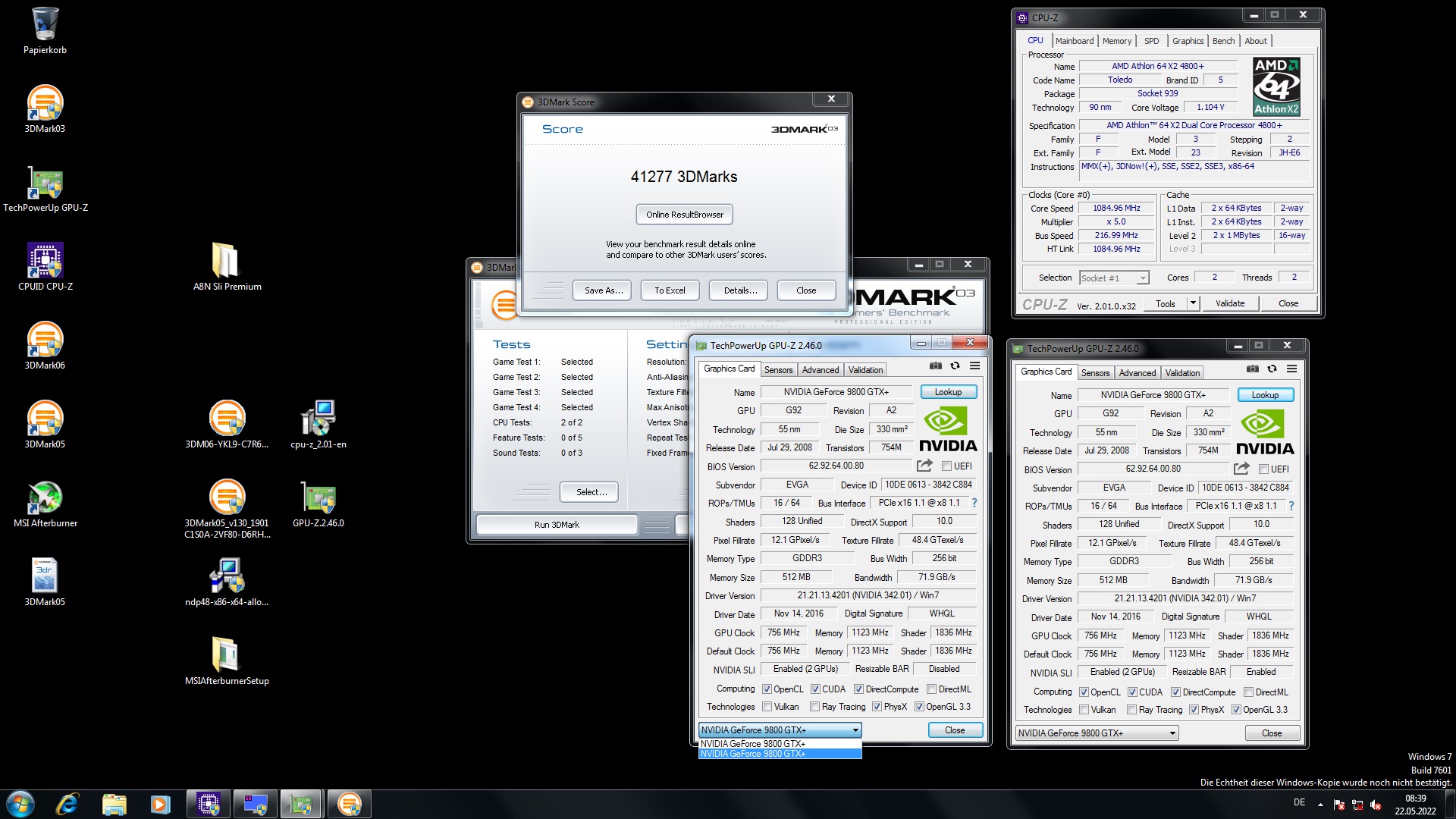Image resolution: width=1456 pixels, height=819 pixels.
Task: Click BIOS export share icon in right GPU-Z
Action: 1241,469
